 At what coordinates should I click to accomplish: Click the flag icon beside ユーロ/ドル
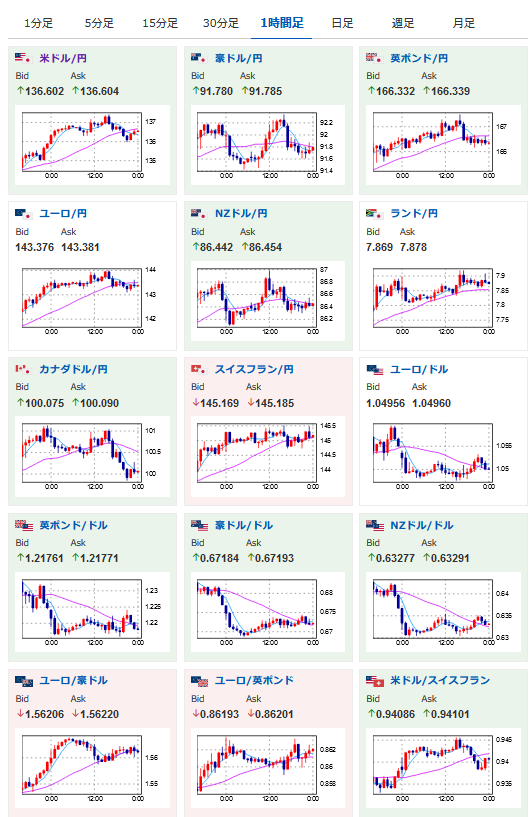(x=375, y=369)
